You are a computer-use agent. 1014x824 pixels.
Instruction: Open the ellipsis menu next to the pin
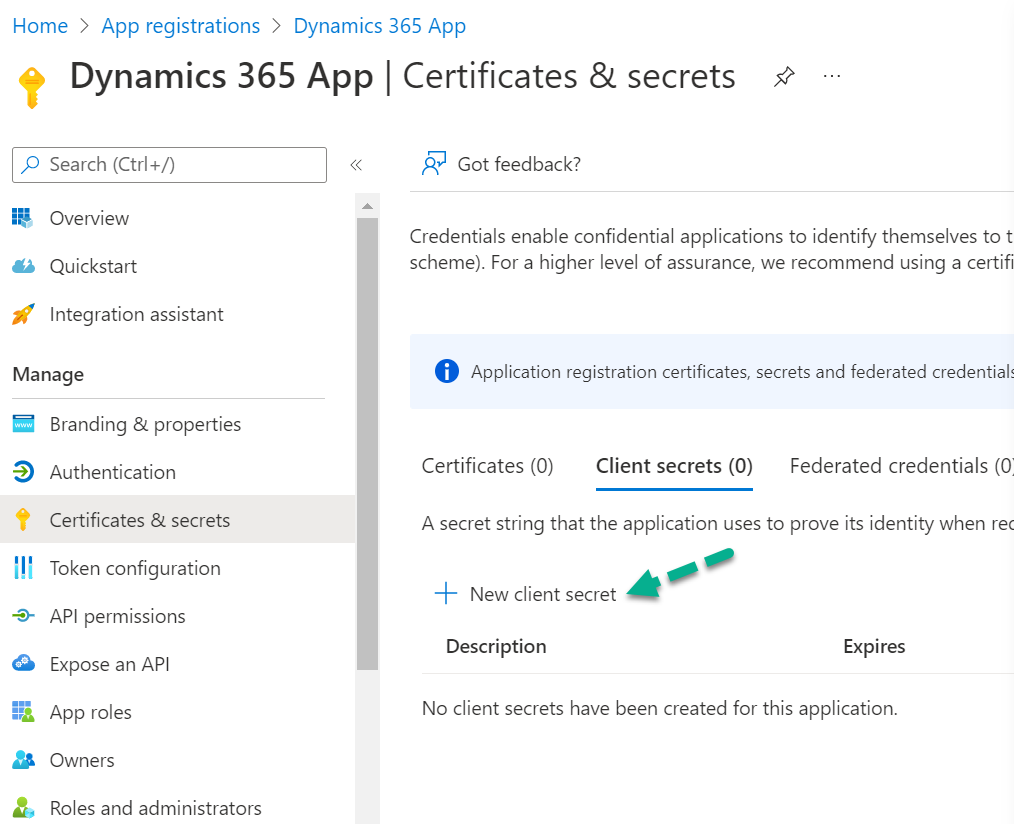832,77
